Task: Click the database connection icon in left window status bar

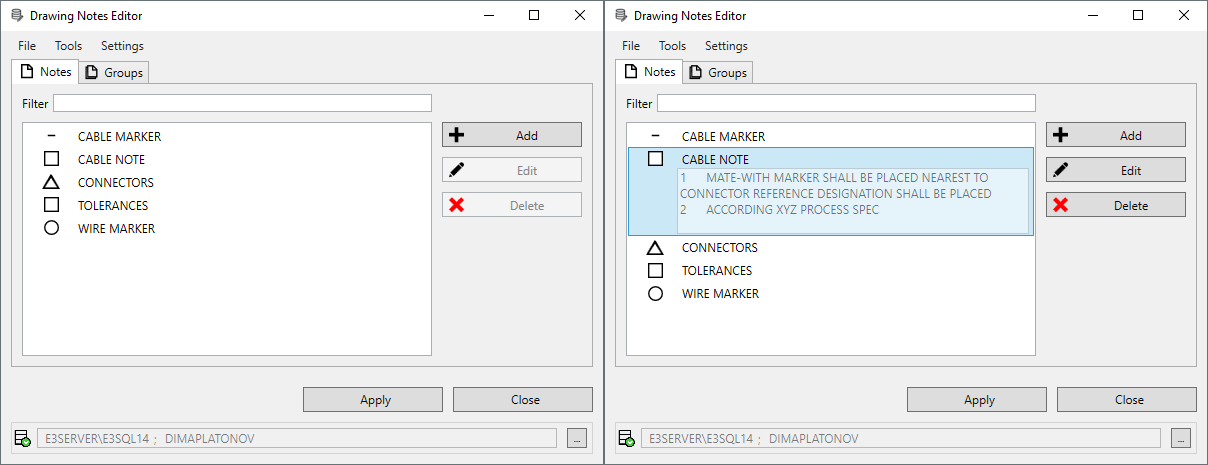Action: click(22, 438)
